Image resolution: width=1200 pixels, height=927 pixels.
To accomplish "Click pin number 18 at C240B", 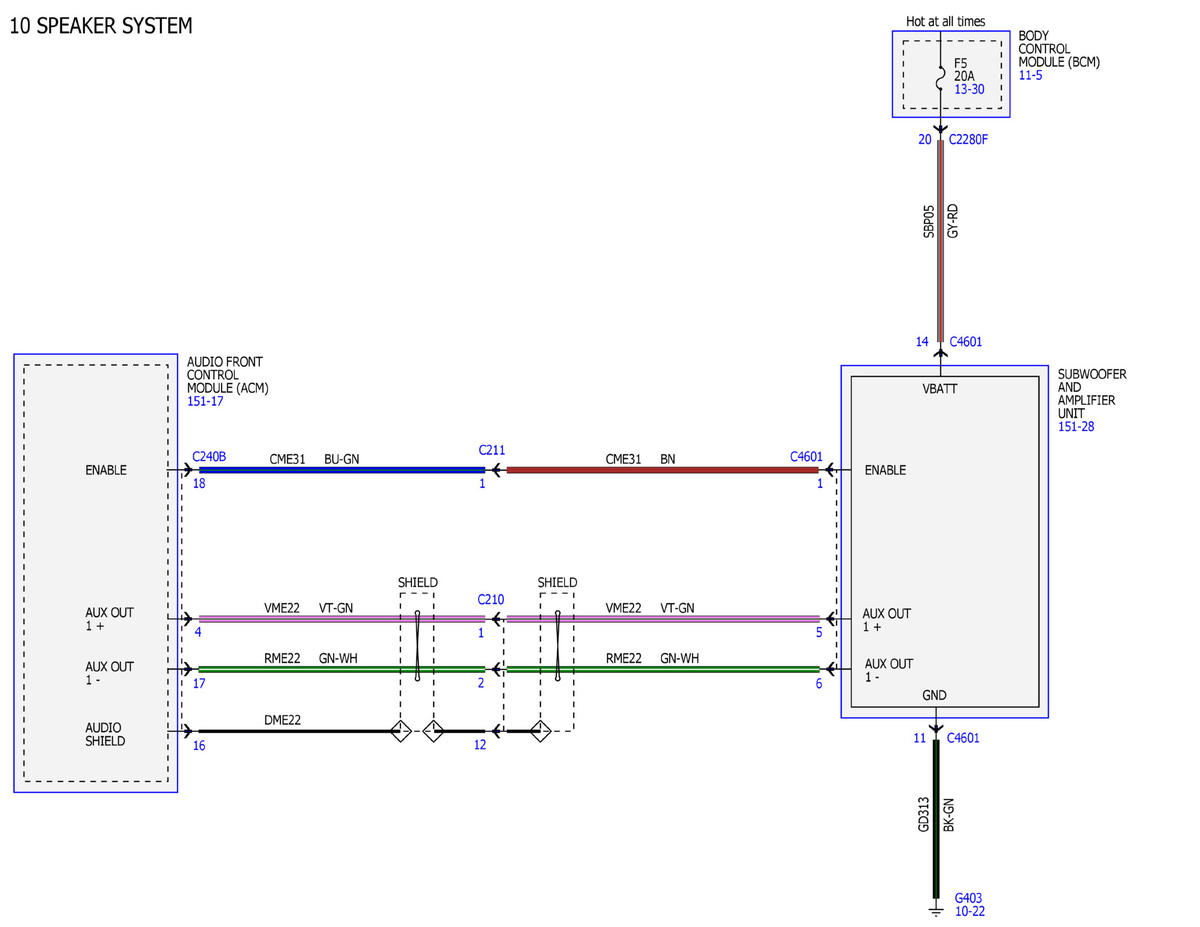I will click(x=198, y=483).
